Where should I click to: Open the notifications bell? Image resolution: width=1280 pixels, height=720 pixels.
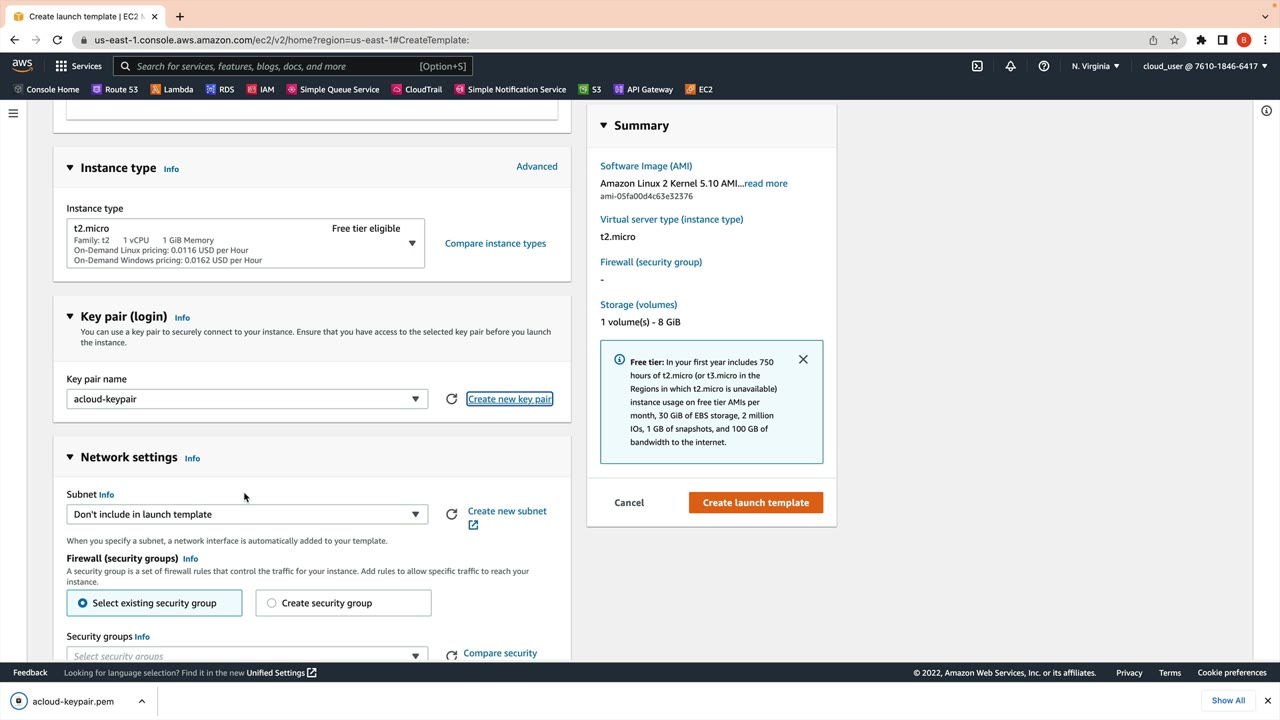point(1010,66)
